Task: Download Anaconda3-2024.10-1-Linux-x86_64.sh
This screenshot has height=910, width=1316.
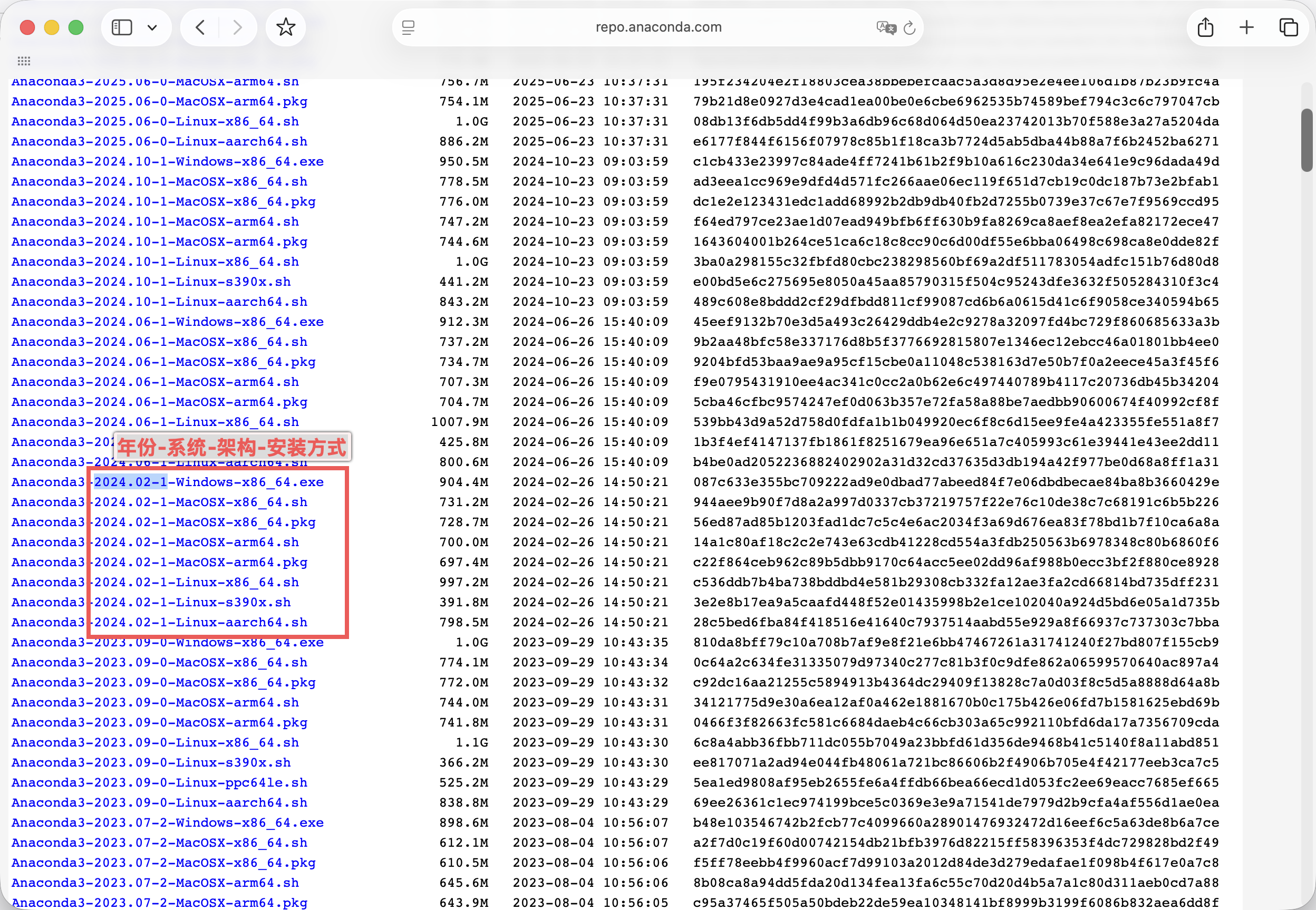Action: pos(155,262)
